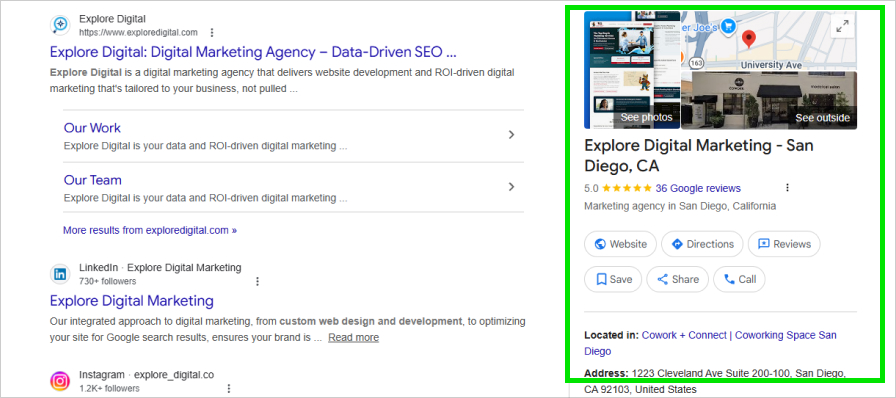Open the Our Work sitelink chevron

pyautogui.click(x=511, y=135)
